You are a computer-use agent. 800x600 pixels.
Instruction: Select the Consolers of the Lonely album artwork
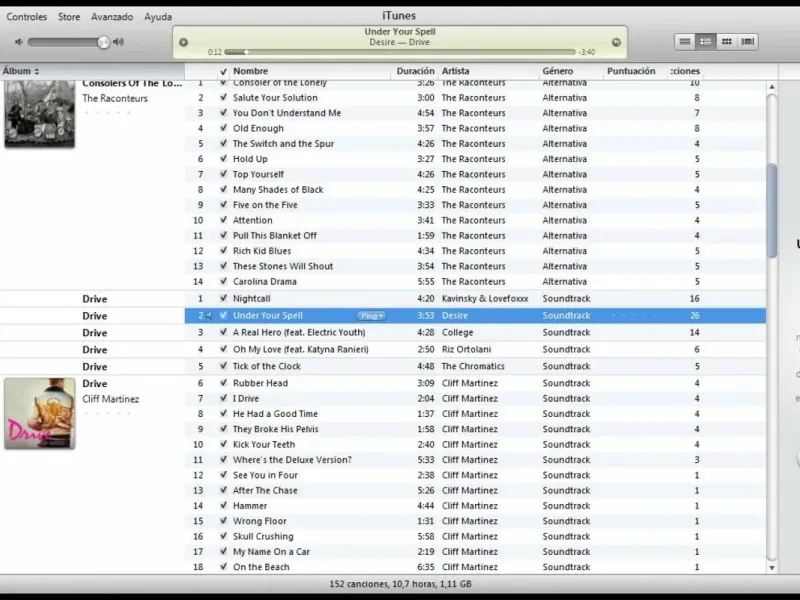(x=40, y=114)
